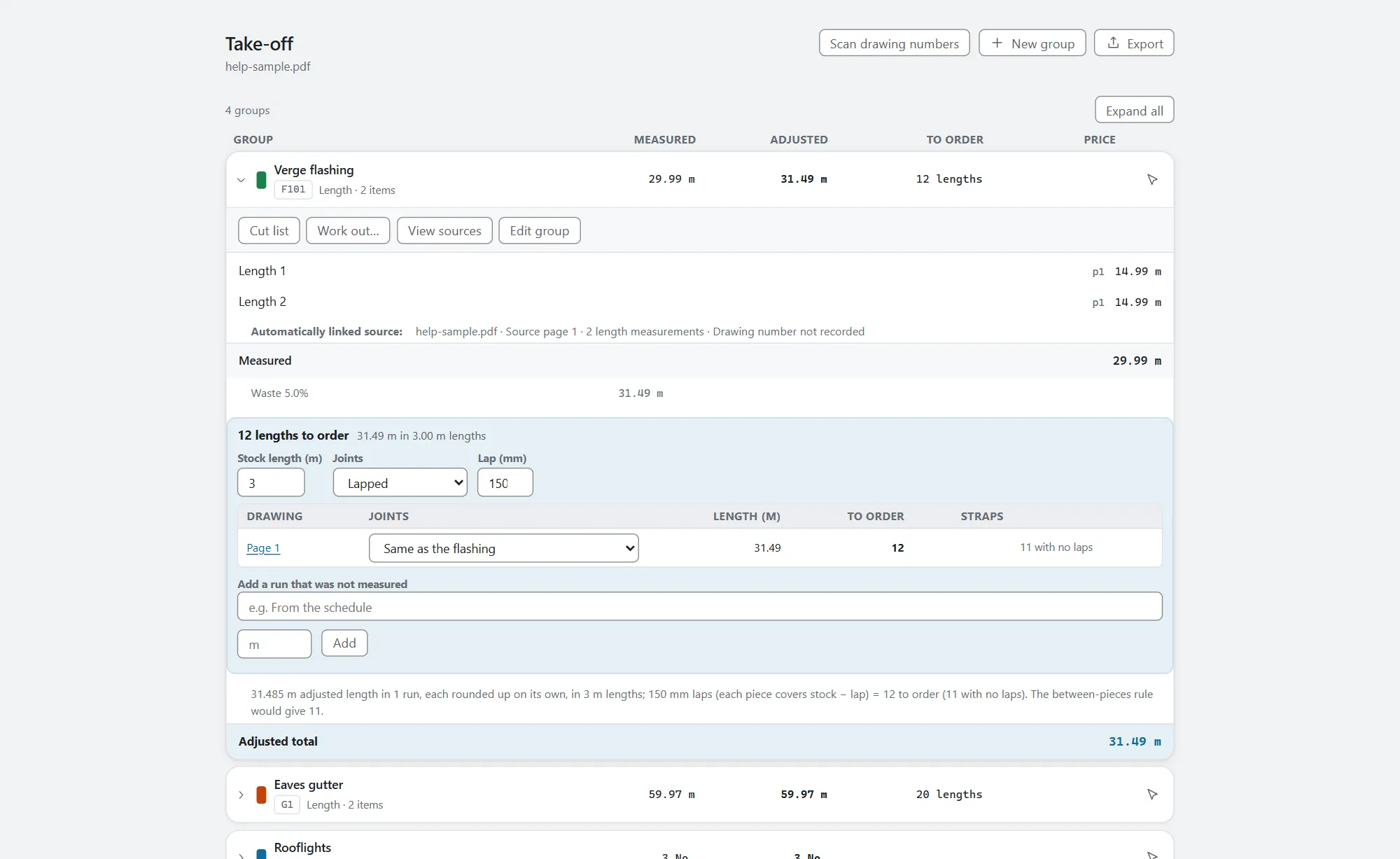Click the Rooflights group title

tap(302, 848)
